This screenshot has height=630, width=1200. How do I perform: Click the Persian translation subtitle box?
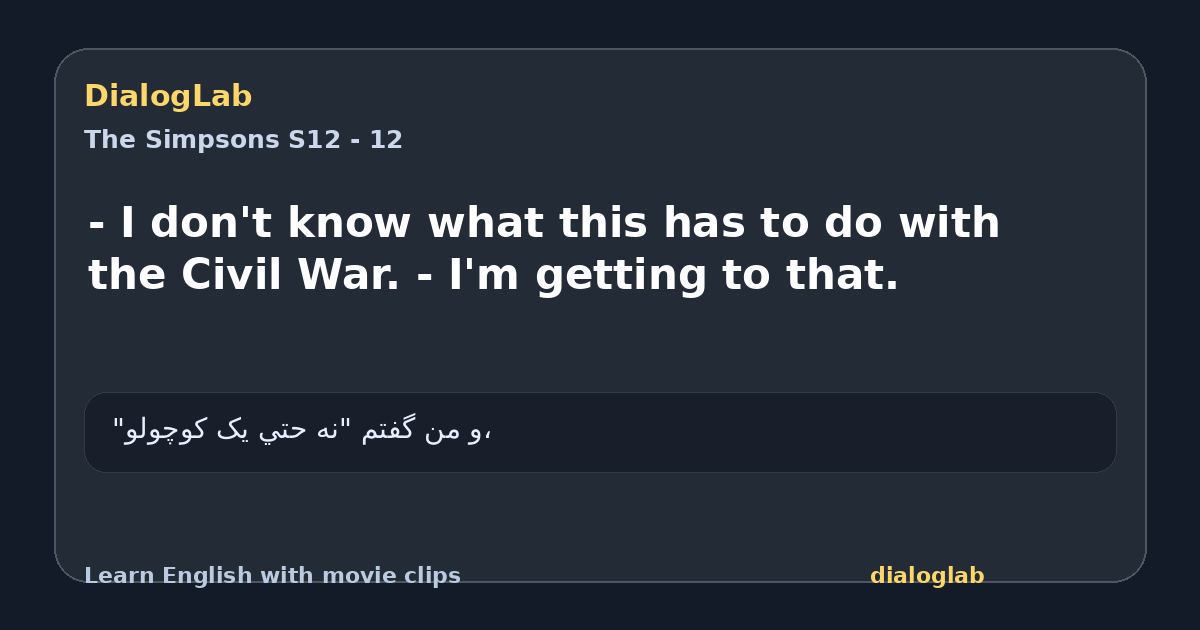600,432
